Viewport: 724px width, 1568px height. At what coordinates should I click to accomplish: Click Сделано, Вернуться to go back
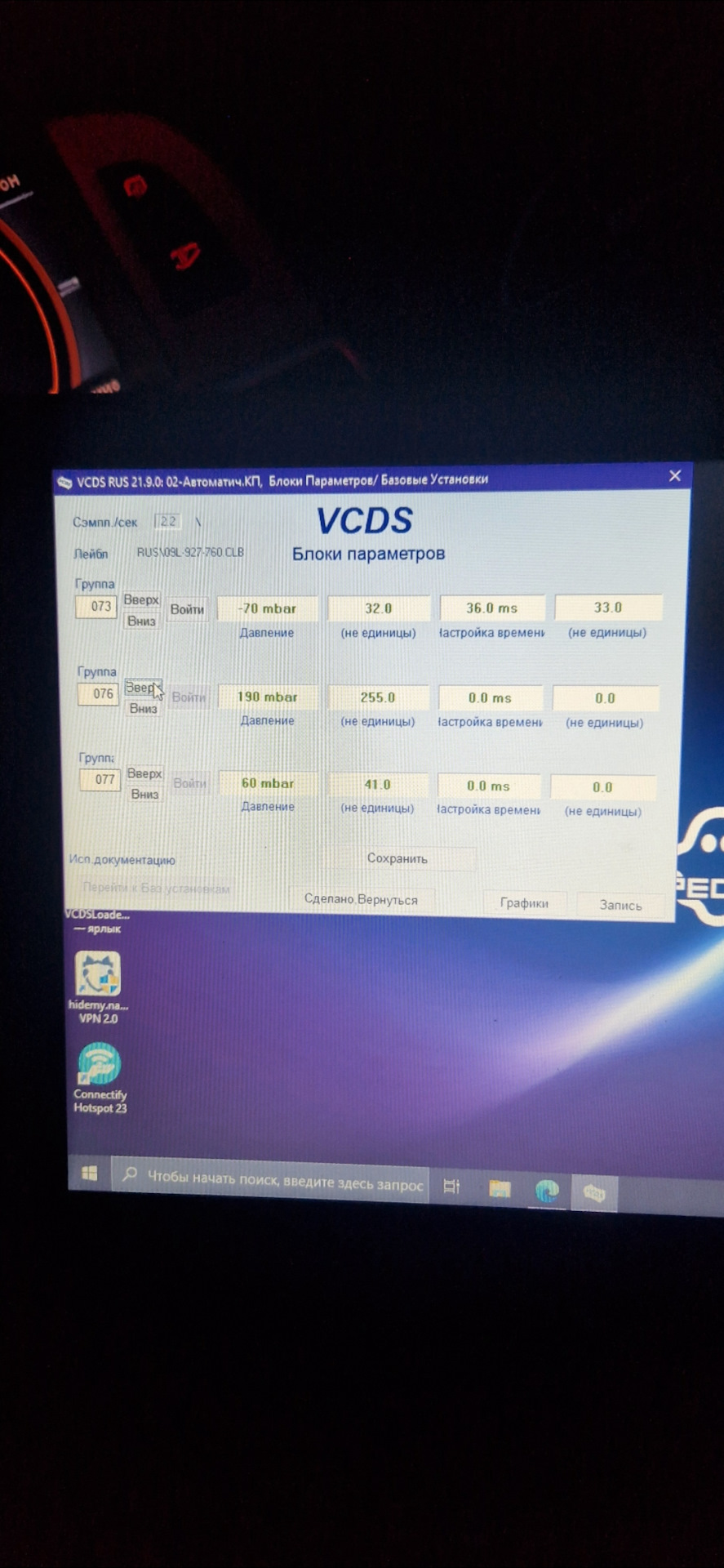[x=361, y=899]
